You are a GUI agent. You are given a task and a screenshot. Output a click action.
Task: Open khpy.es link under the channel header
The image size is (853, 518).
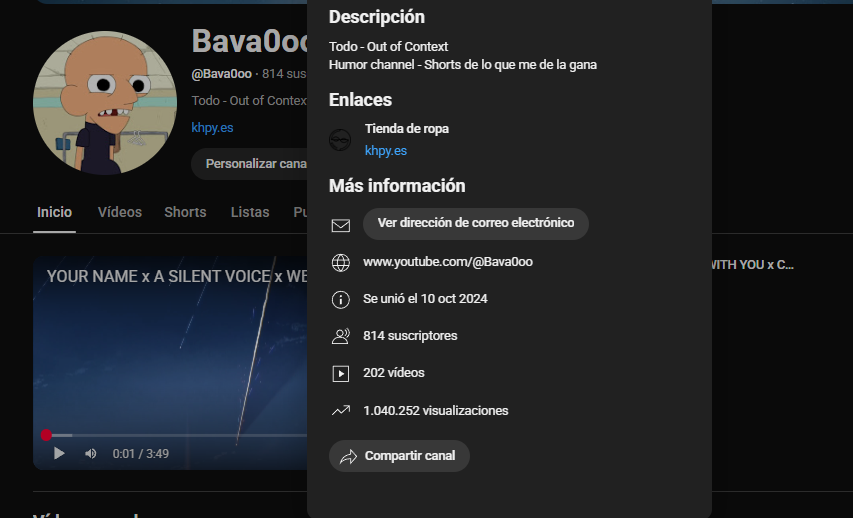coord(212,128)
